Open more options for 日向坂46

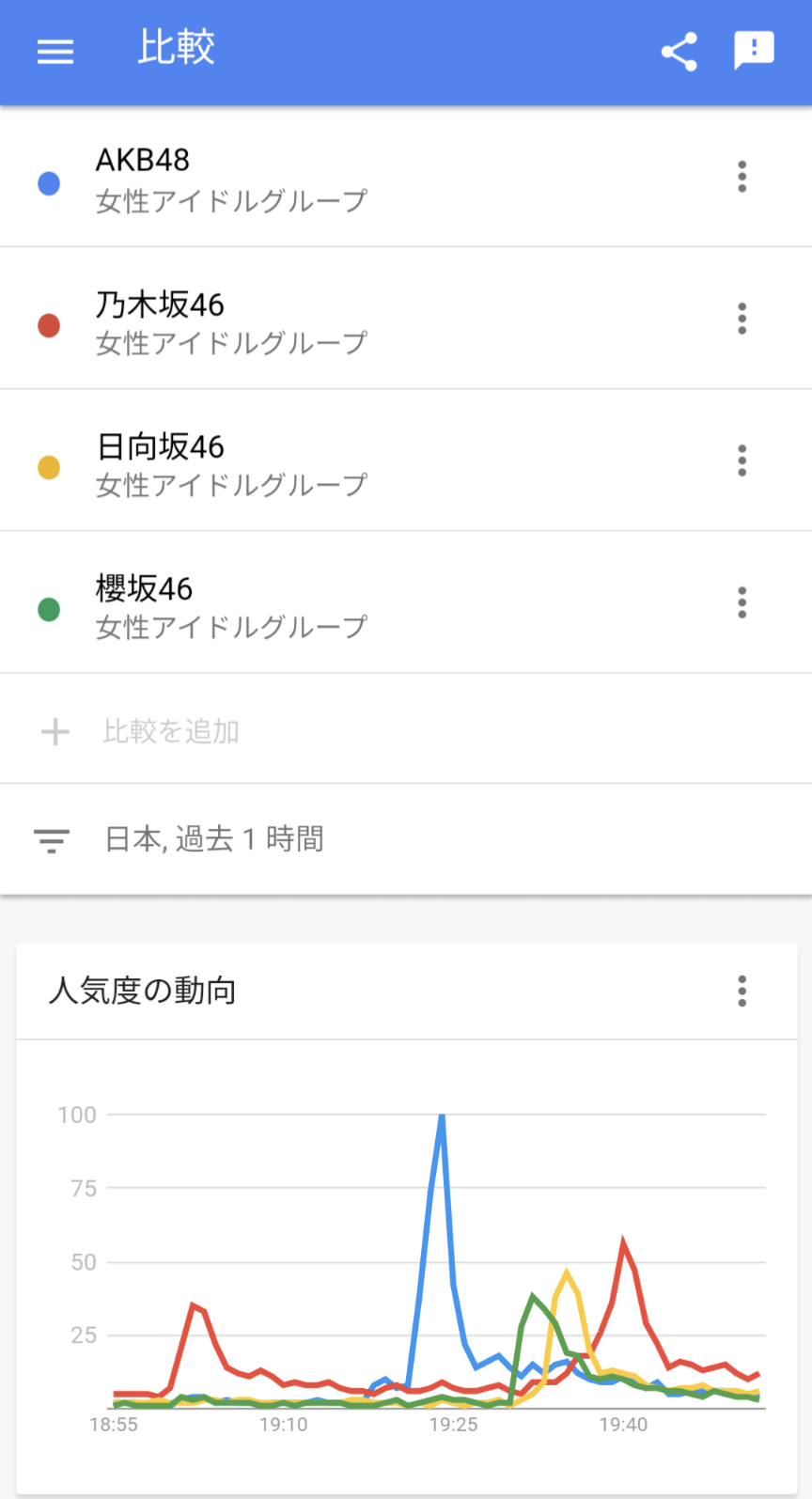[x=742, y=461]
